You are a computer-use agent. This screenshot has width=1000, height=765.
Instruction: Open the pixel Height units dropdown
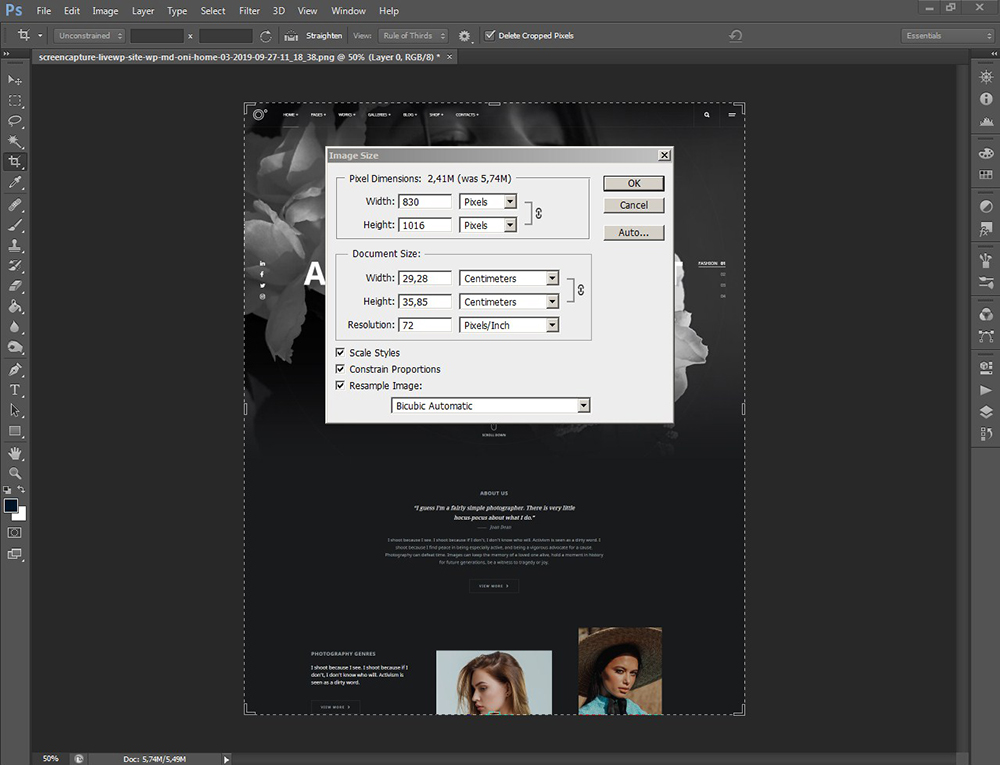click(x=488, y=225)
